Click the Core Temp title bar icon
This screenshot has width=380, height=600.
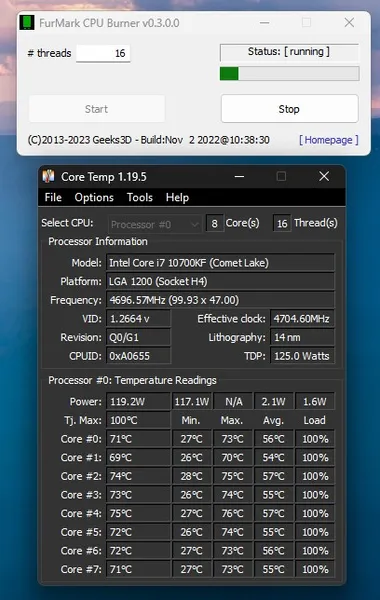[x=49, y=176]
